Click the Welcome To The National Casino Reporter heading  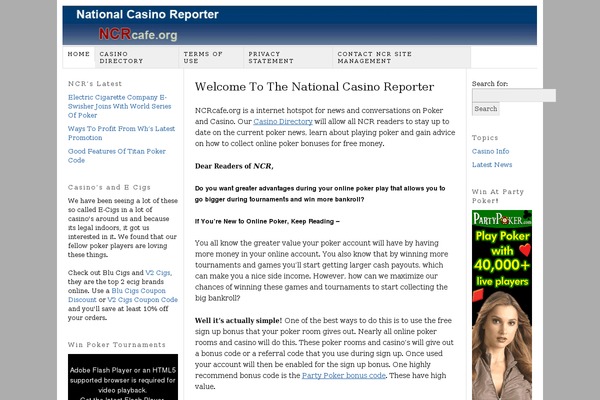click(x=315, y=87)
